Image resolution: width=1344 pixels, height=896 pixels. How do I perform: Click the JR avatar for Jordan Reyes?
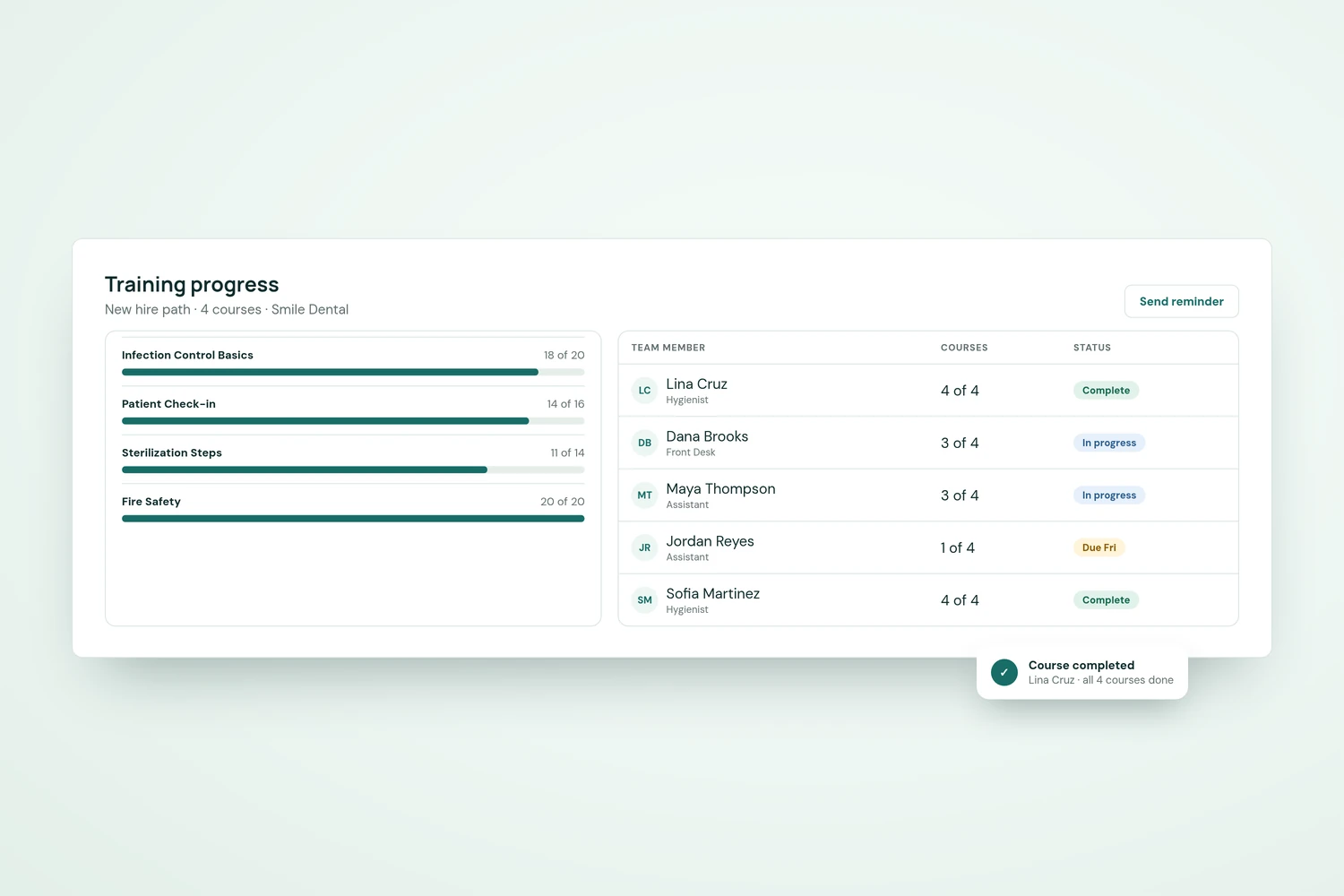point(644,547)
